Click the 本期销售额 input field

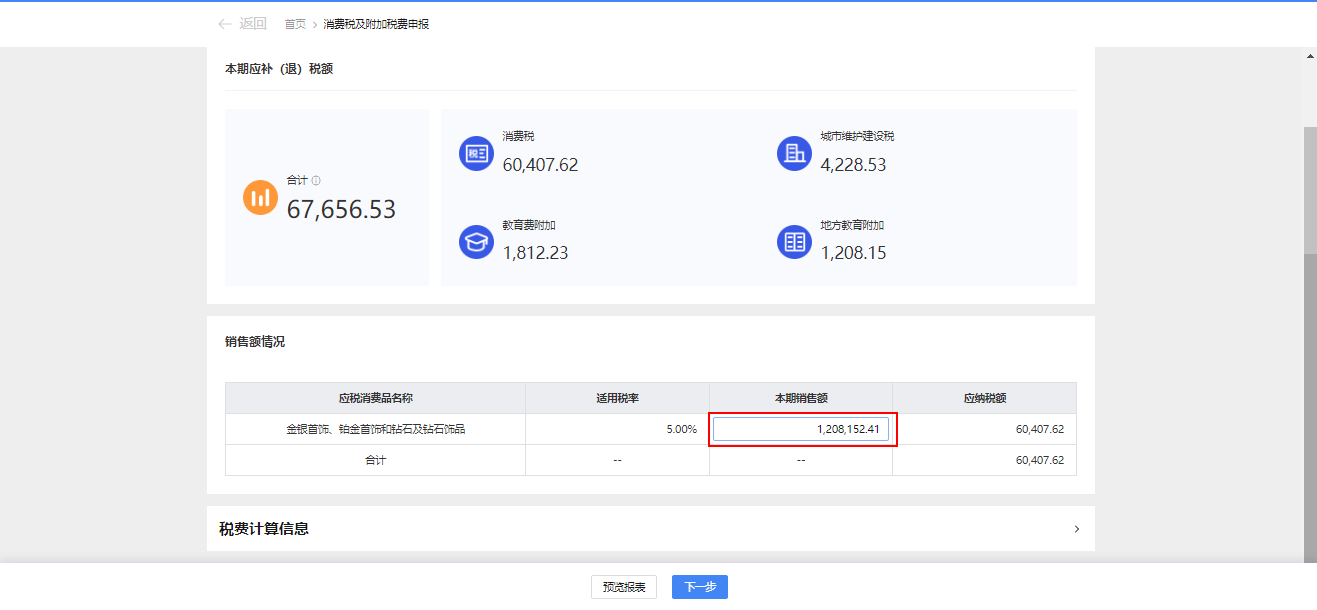801,430
